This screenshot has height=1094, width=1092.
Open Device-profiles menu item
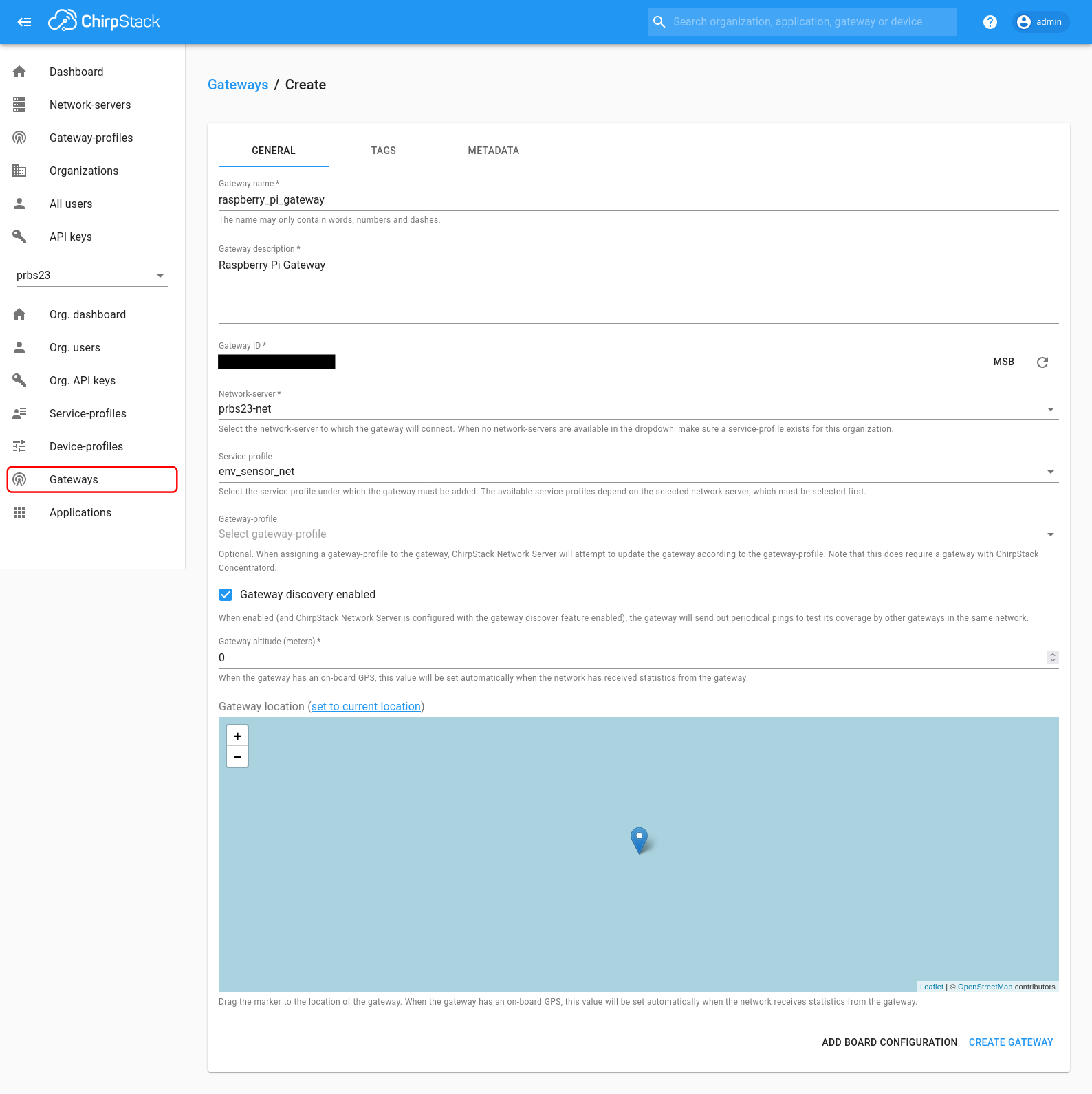click(92, 446)
